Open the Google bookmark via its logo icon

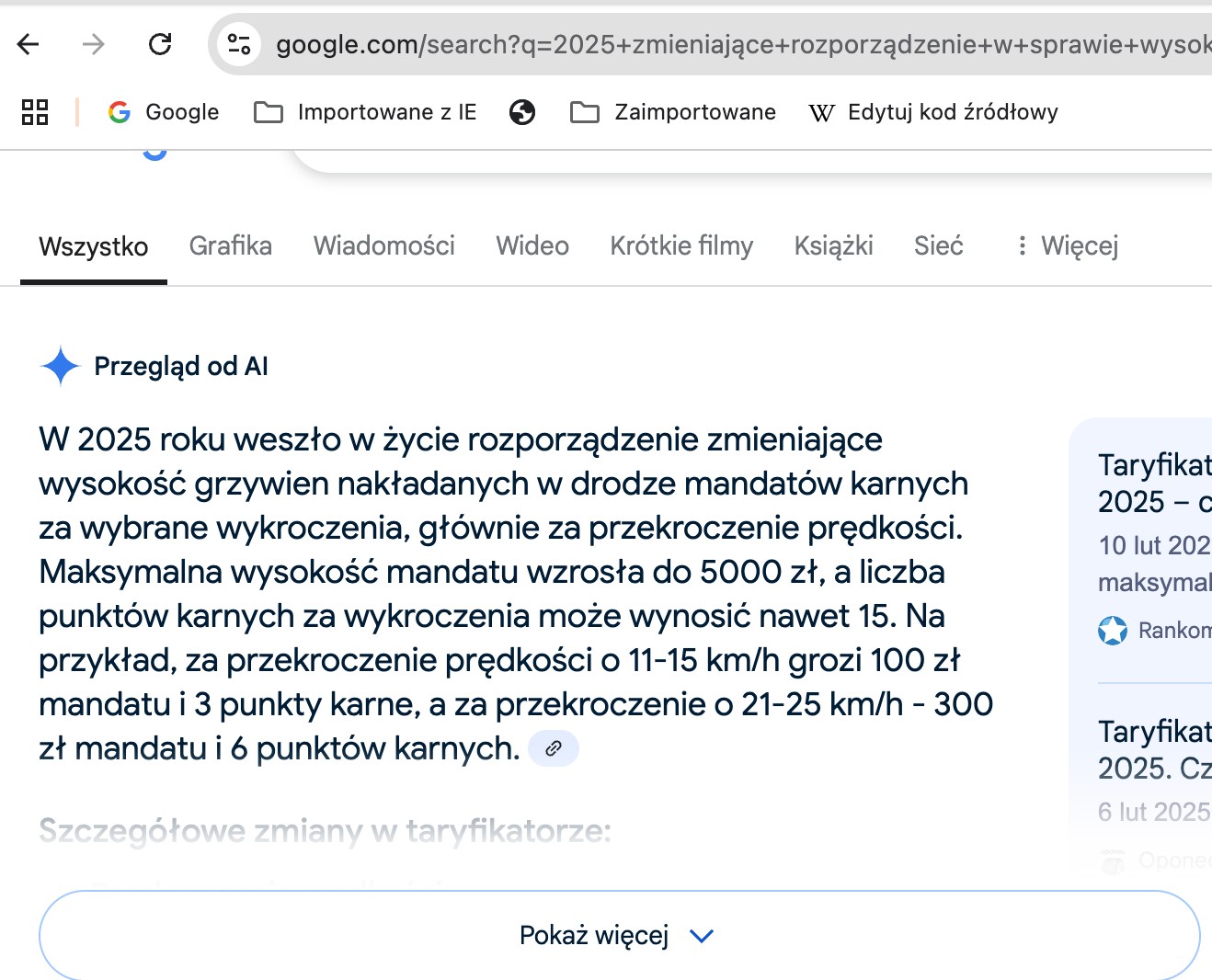pyautogui.click(x=120, y=111)
